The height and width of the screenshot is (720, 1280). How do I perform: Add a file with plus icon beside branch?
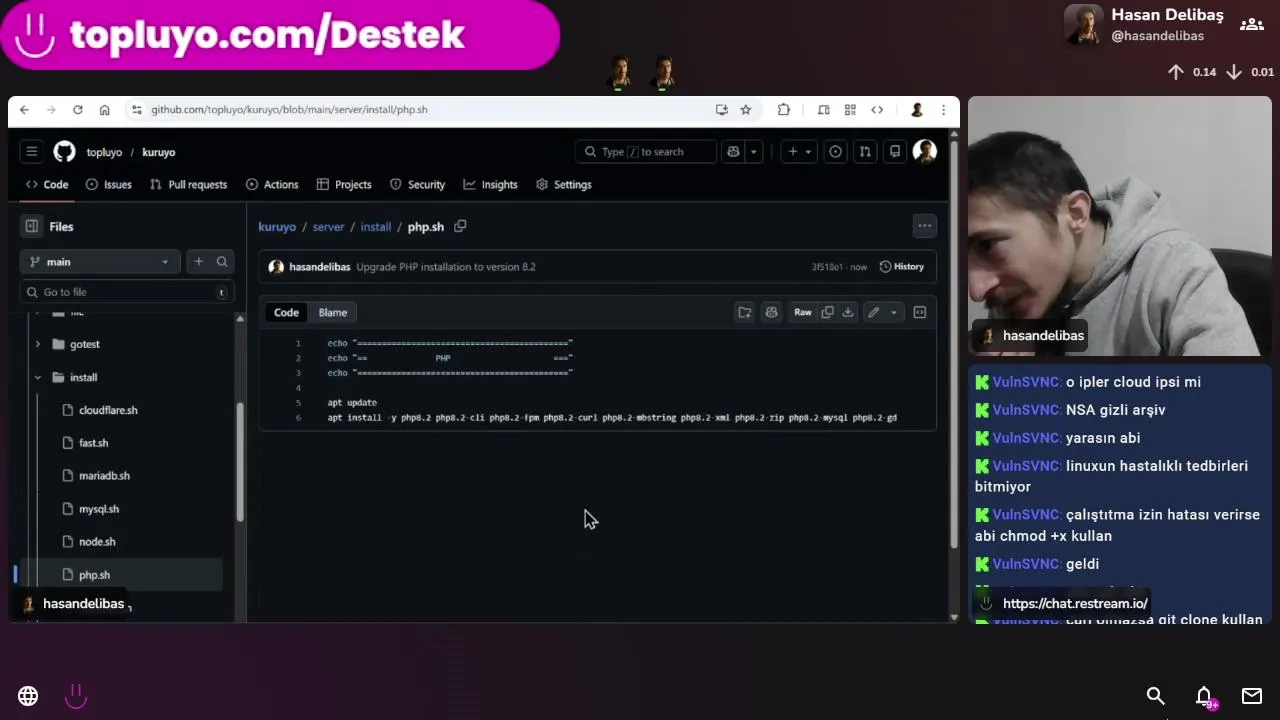tap(198, 262)
